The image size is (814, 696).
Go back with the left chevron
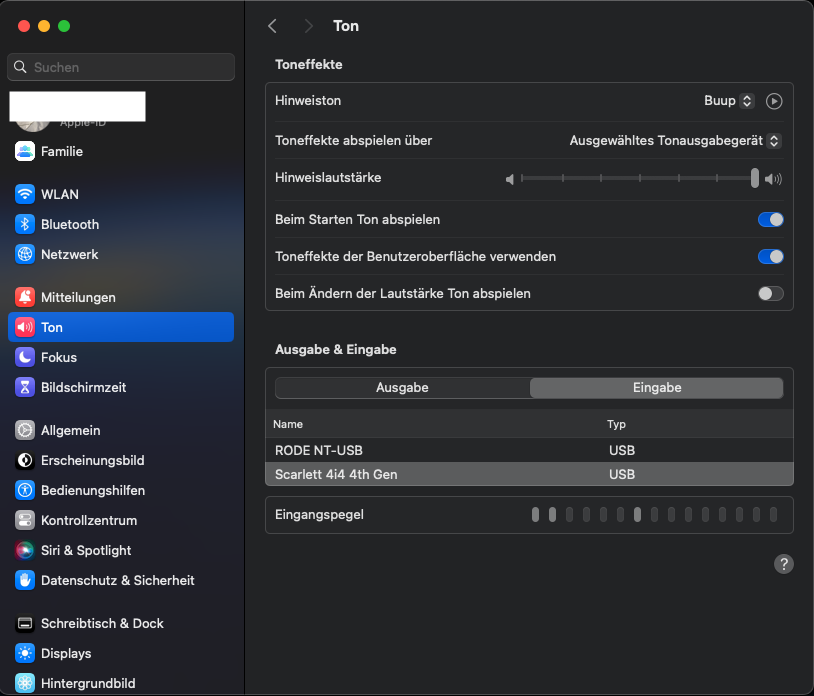point(272,26)
